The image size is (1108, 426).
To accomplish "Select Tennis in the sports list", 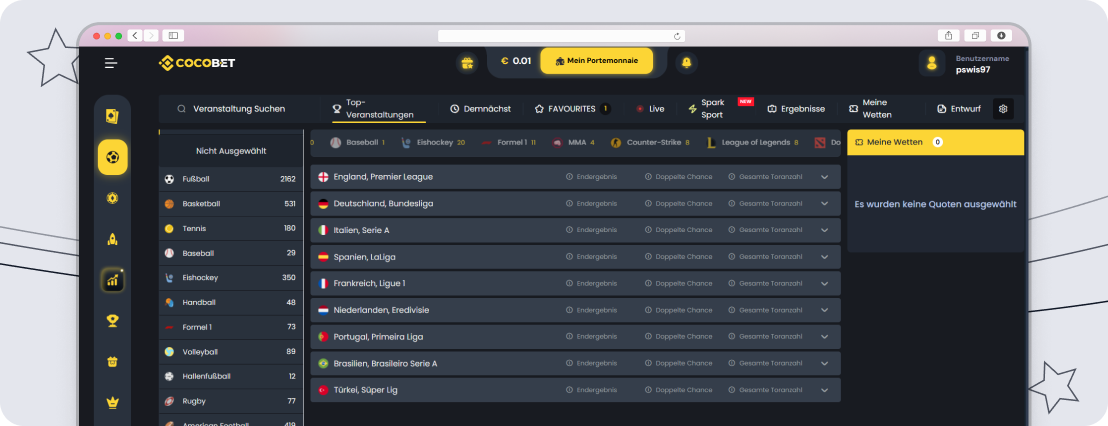I will click(x=230, y=229).
